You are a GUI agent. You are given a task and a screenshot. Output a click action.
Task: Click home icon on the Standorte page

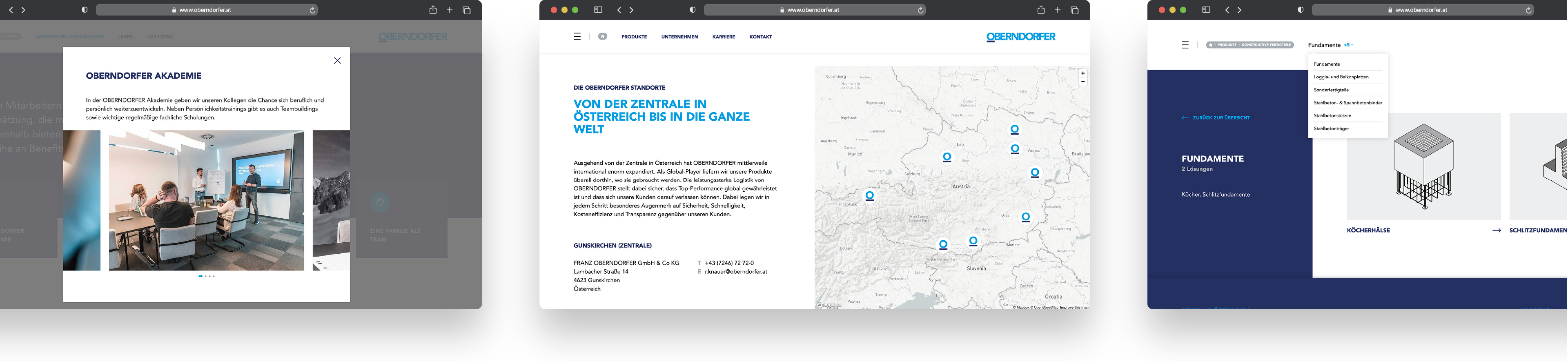click(603, 36)
